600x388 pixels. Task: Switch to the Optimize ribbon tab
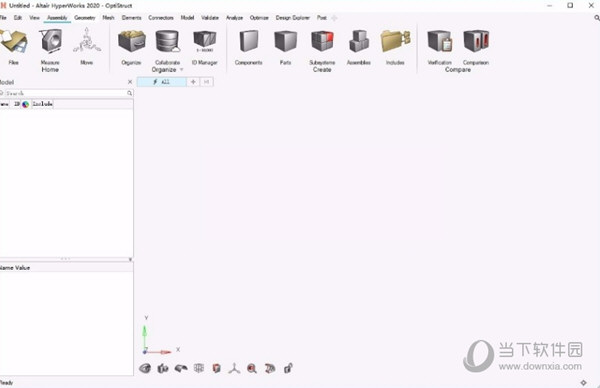tap(259, 18)
